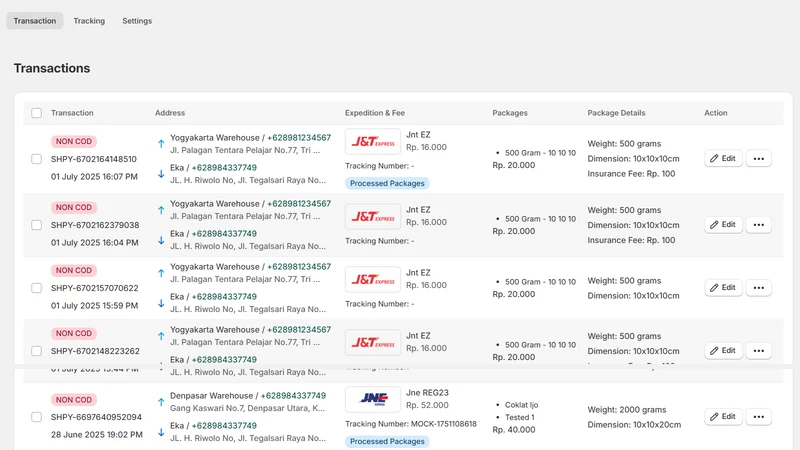Click destination down-arrow icon for SHPY-6697640952094
The height and width of the screenshot is (450, 800).
point(161,432)
